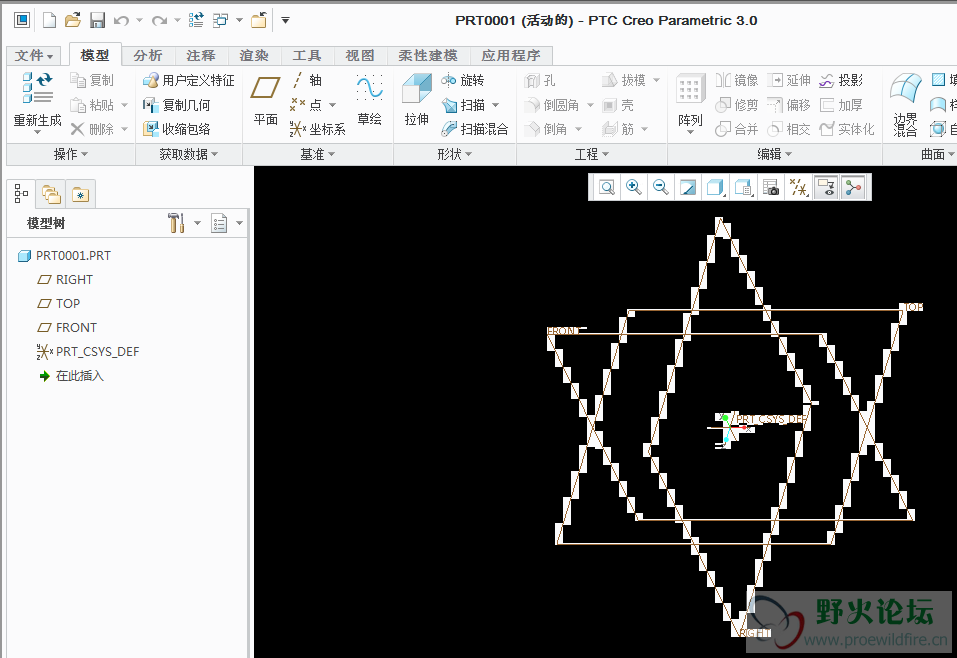The width and height of the screenshot is (957, 658).
Task: Click the close window folder icon in quick access toolbar
Action: coord(259,20)
